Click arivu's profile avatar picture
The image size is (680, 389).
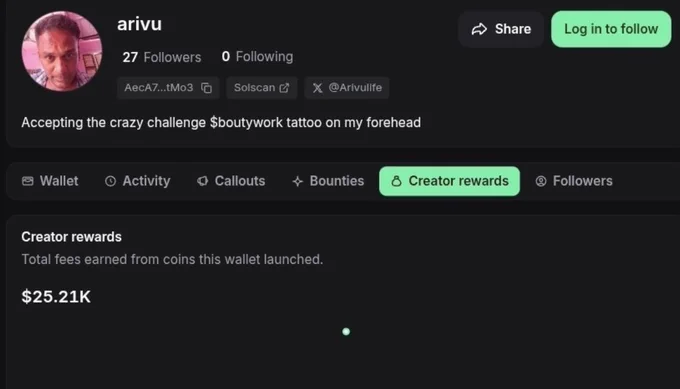coord(62,51)
